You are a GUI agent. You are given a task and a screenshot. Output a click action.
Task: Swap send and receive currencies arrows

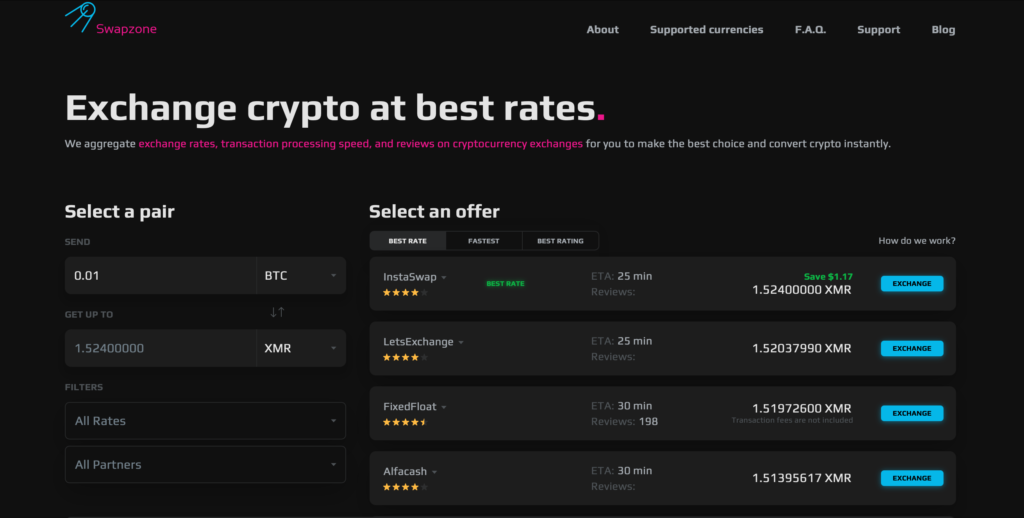(x=277, y=312)
